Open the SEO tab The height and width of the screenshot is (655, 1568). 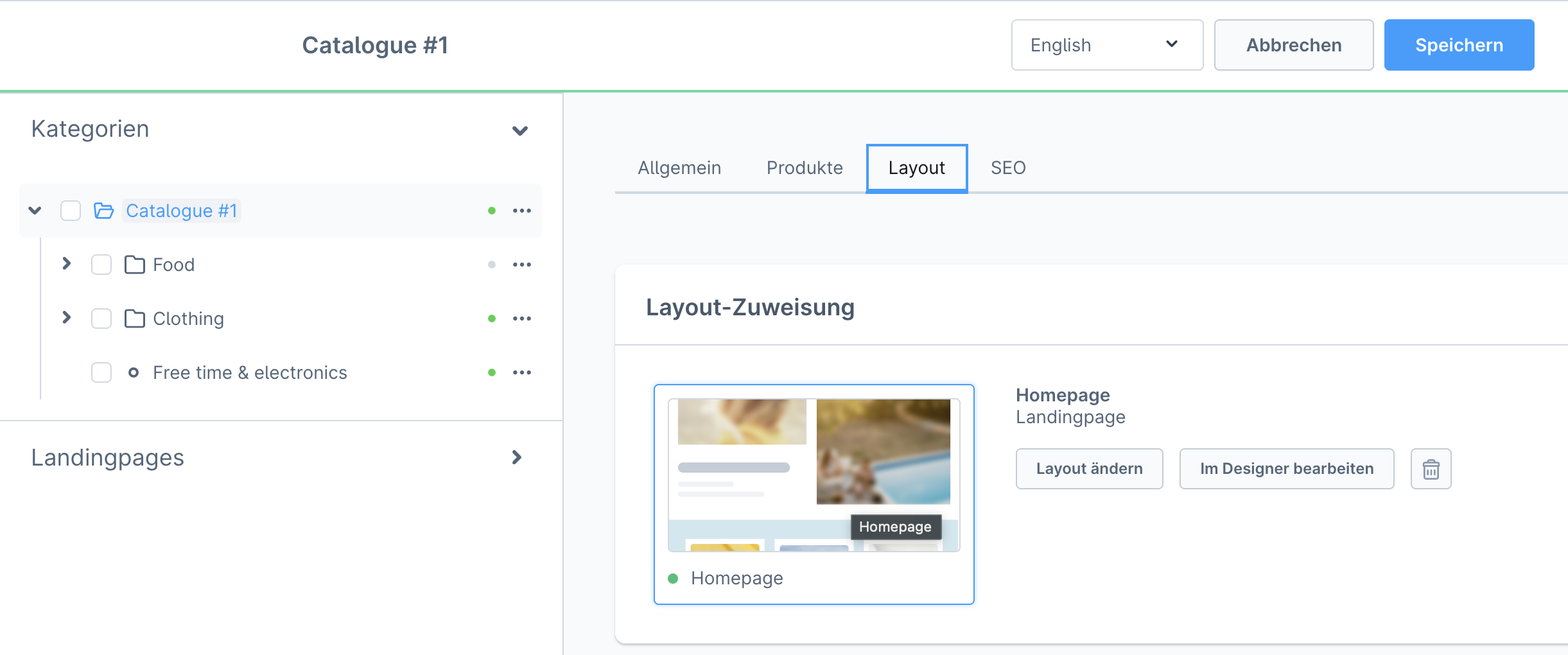[1008, 168]
